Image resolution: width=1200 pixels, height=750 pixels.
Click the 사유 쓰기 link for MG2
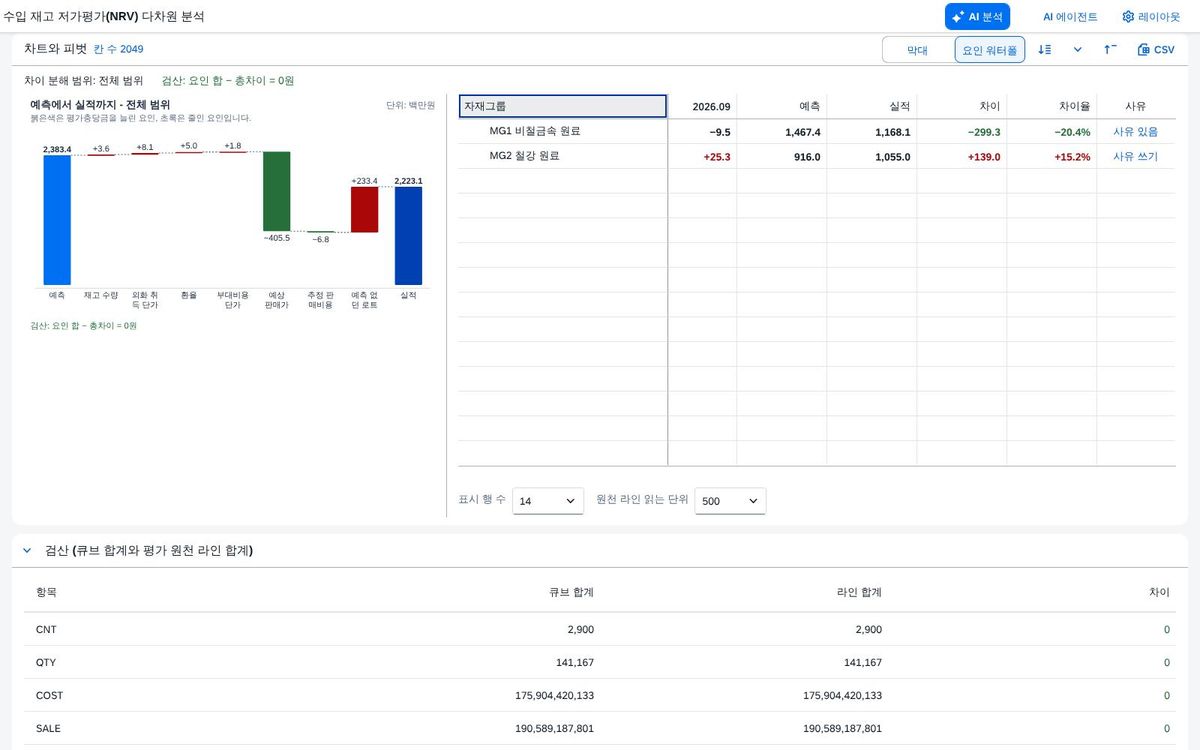[x=1135, y=156]
